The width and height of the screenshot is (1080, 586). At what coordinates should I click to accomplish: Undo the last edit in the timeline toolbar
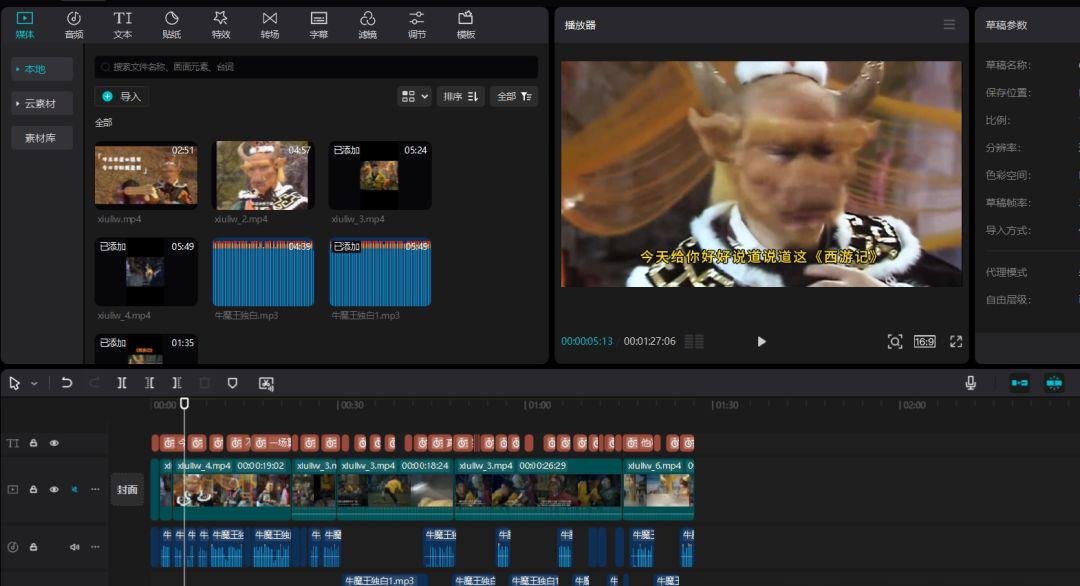[67, 383]
